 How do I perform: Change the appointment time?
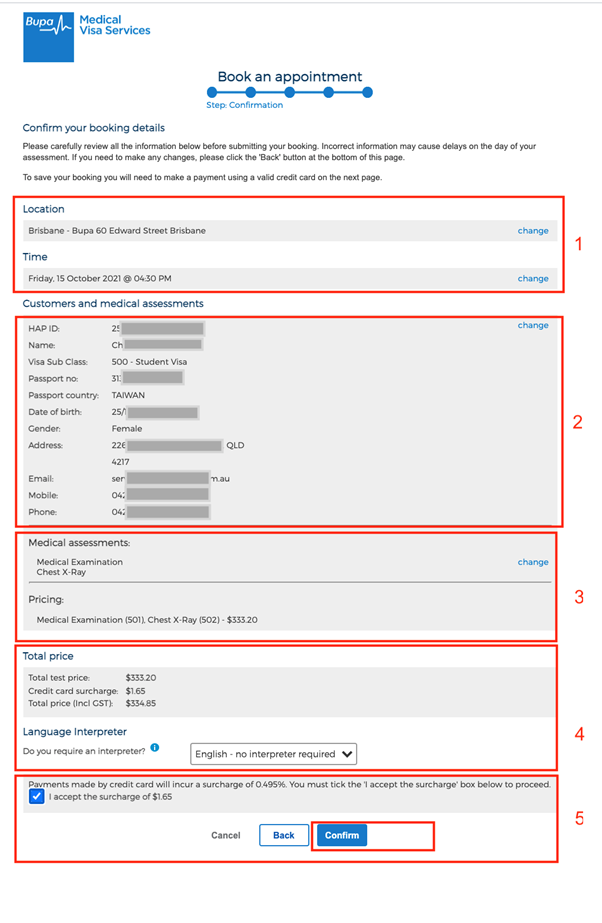click(532, 279)
